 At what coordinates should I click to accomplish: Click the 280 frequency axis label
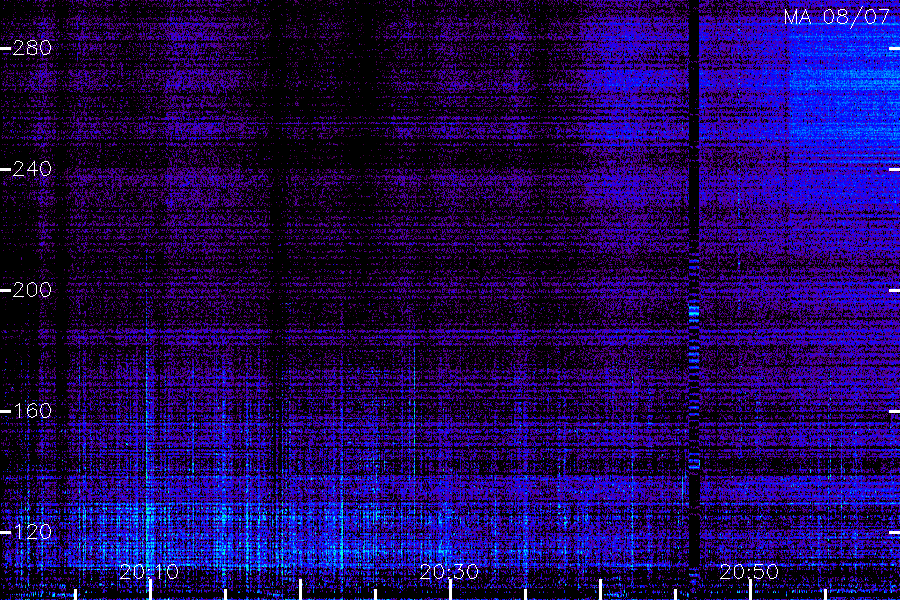coord(32,48)
